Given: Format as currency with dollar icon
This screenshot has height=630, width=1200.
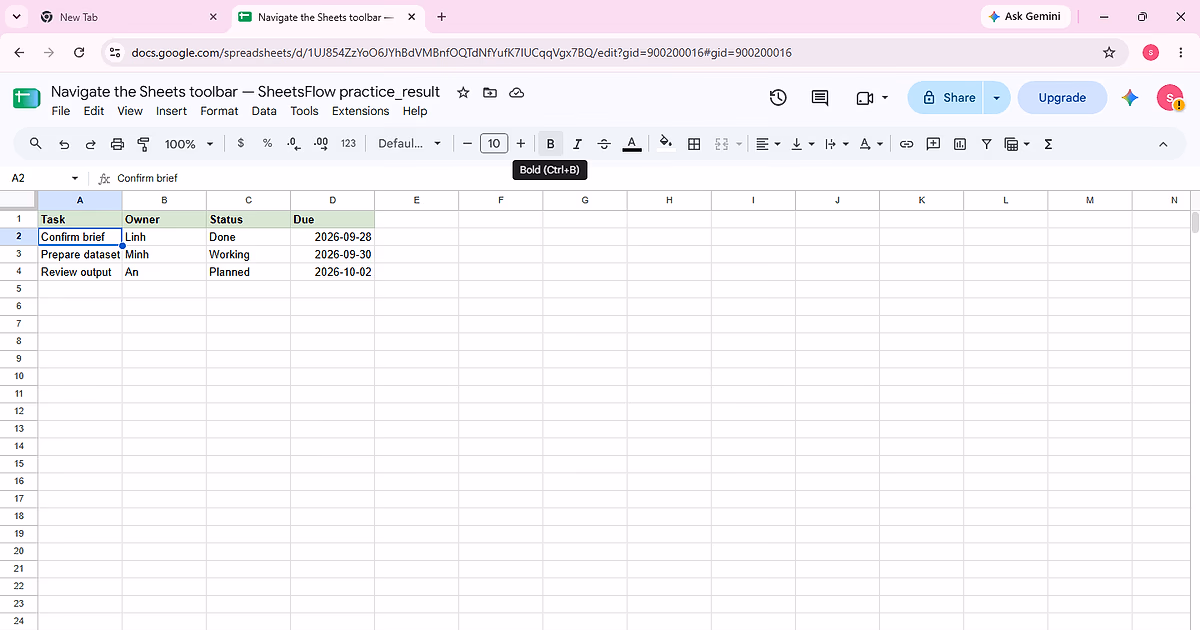Looking at the screenshot, I should (241, 144).
